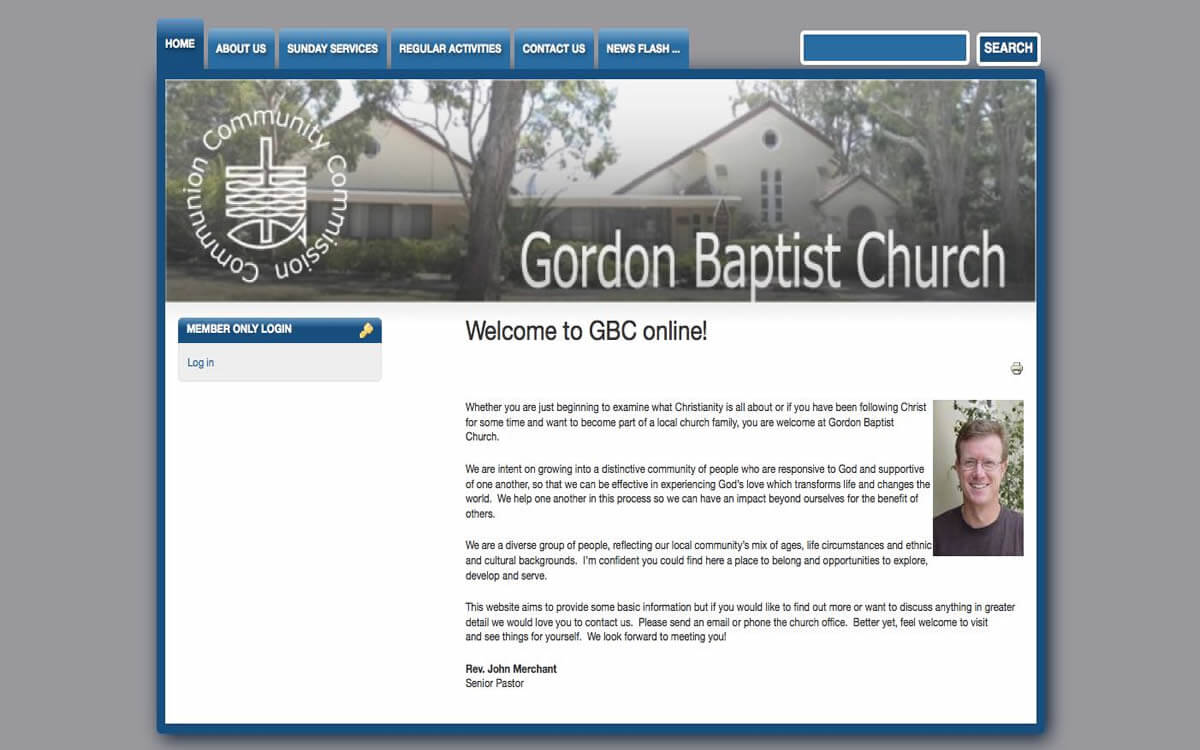Viewport: 1200px width, 750px height.
Task: Open the Home tab
Action: tap(180, 45)
